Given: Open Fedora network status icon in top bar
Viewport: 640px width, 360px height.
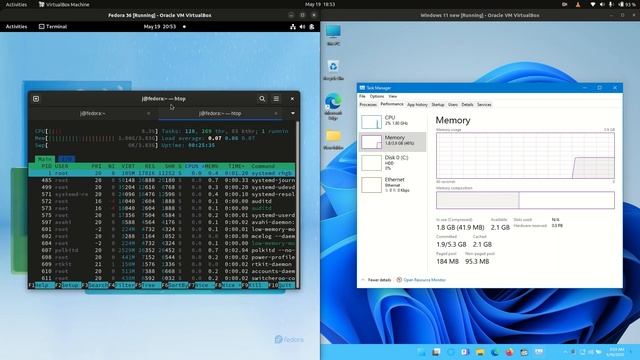Looking at the screenshot, I should click(x=293, y=27).
